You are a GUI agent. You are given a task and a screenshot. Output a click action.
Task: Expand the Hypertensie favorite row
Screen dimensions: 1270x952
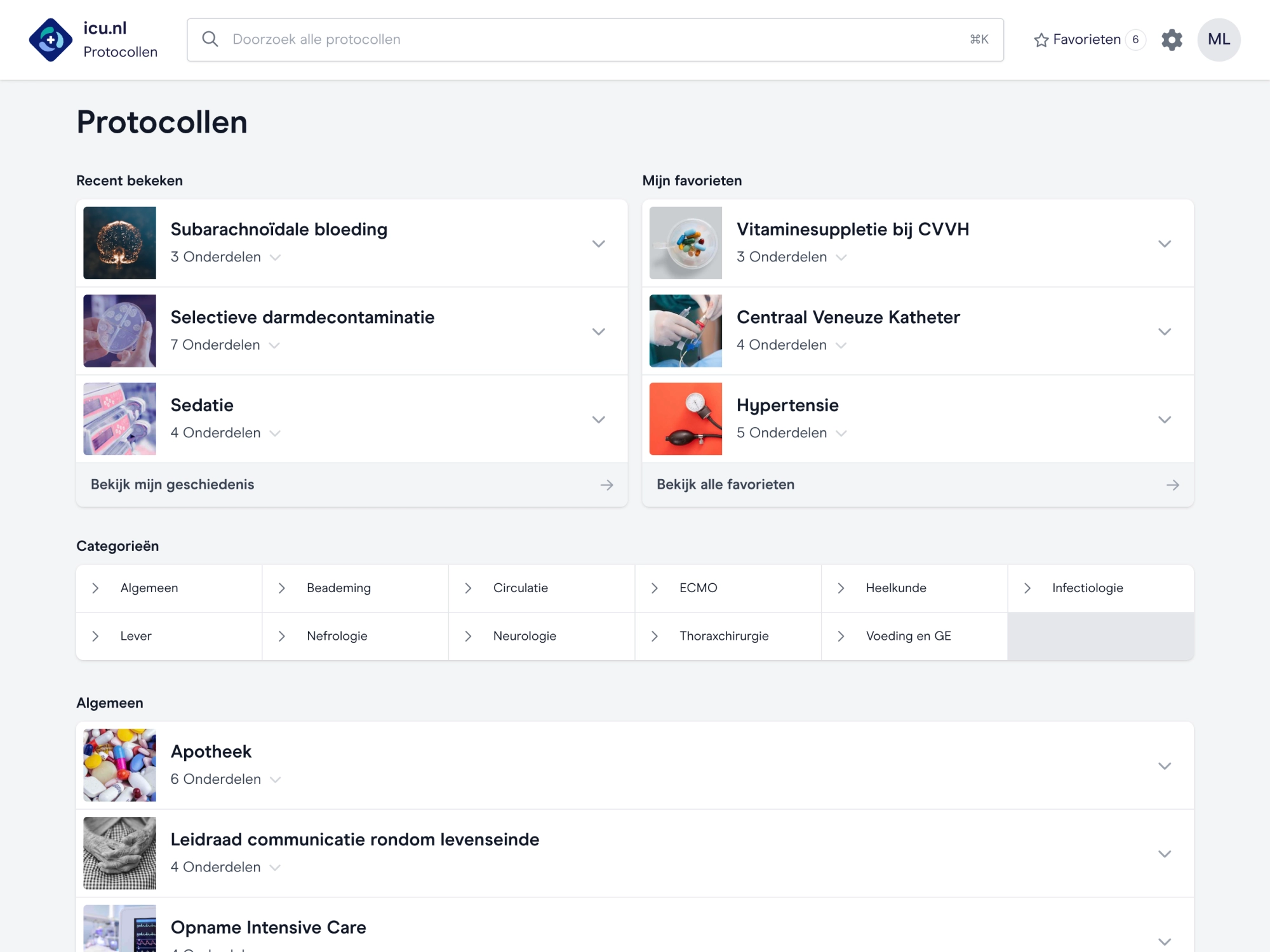pyautogui.click(x=1164, y=420)
